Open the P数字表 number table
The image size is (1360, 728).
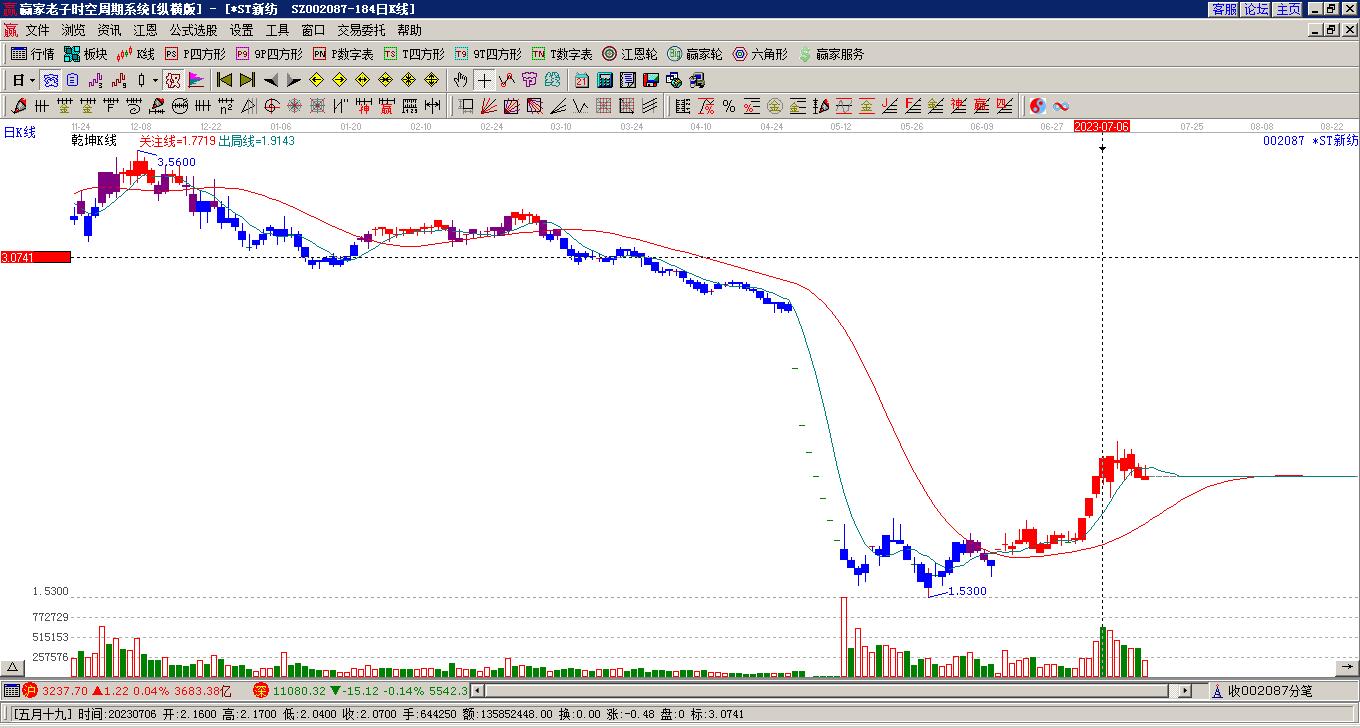click(x=343, y=54)
